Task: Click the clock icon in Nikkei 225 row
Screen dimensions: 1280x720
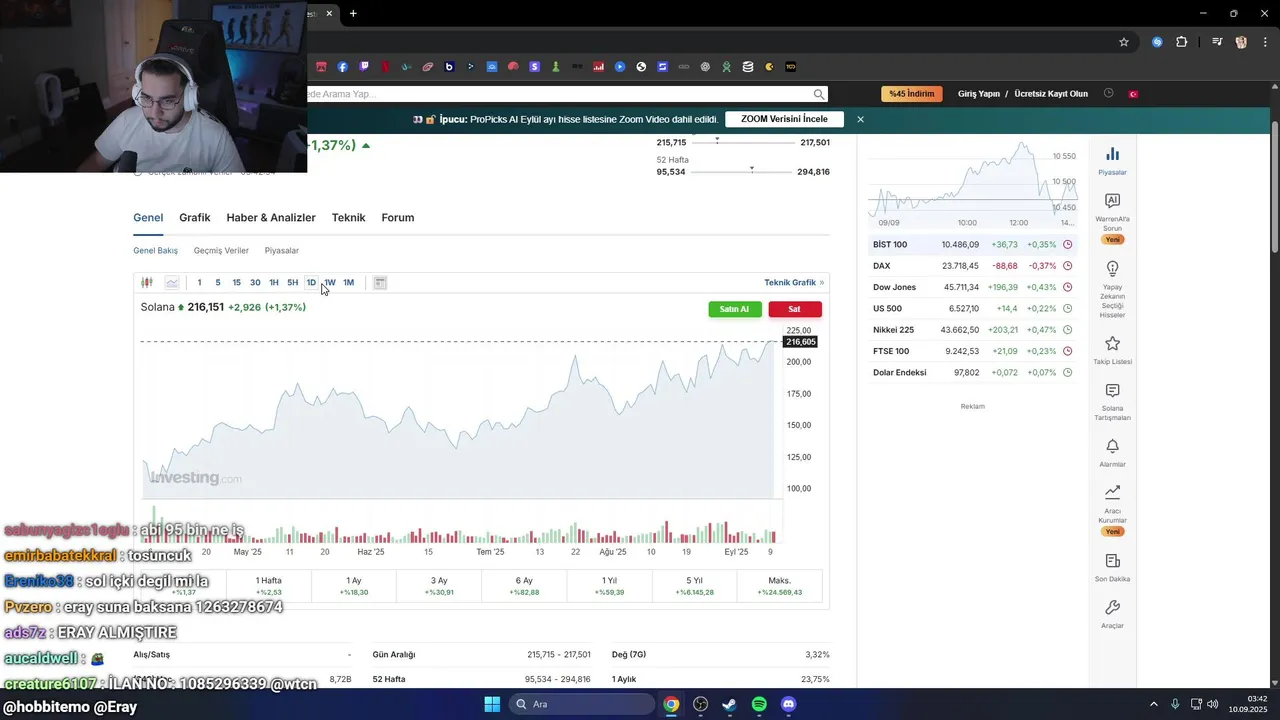Action: [x=1067, y=330]
